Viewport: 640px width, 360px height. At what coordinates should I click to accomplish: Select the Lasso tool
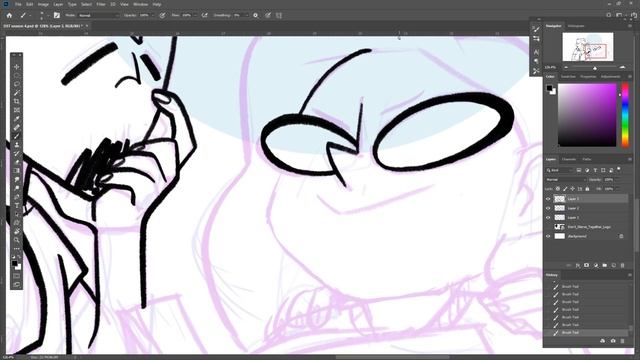click(17, 84)
